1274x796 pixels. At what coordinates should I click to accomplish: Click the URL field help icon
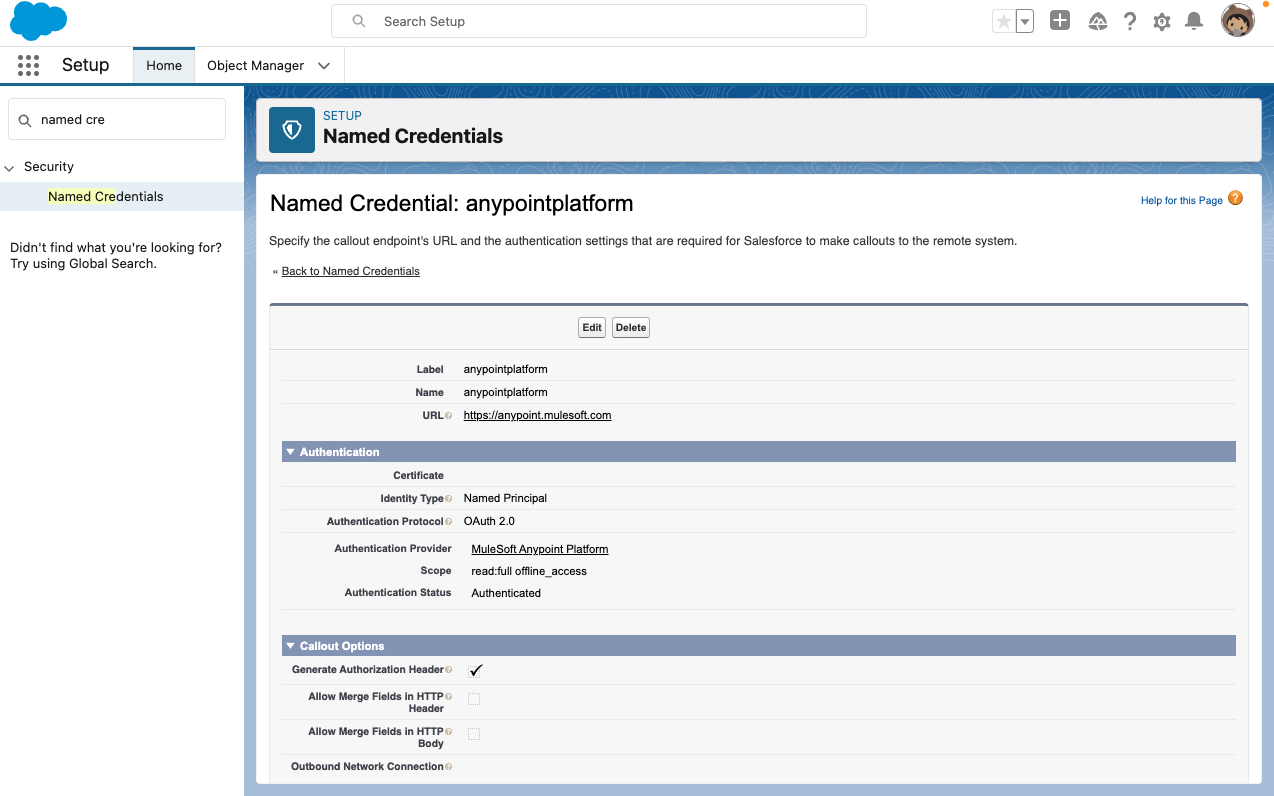tap(448, 416)
